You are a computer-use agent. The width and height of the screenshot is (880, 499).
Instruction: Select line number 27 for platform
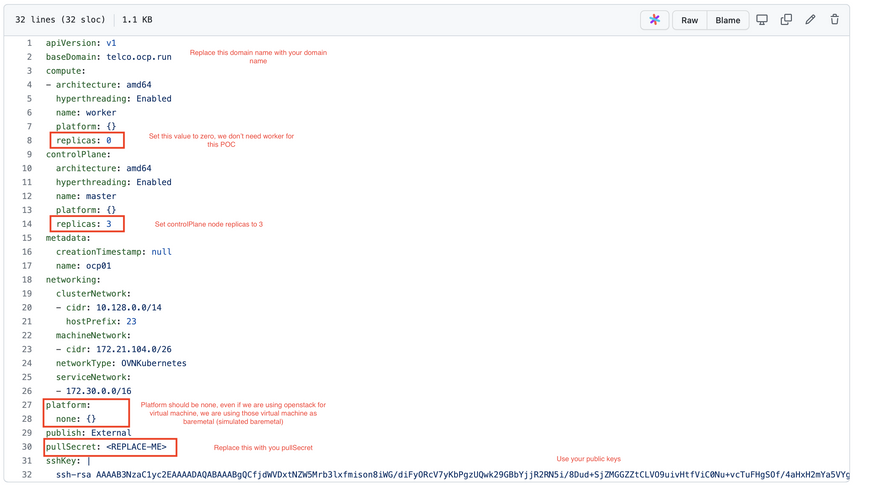(x=27, y=405)
